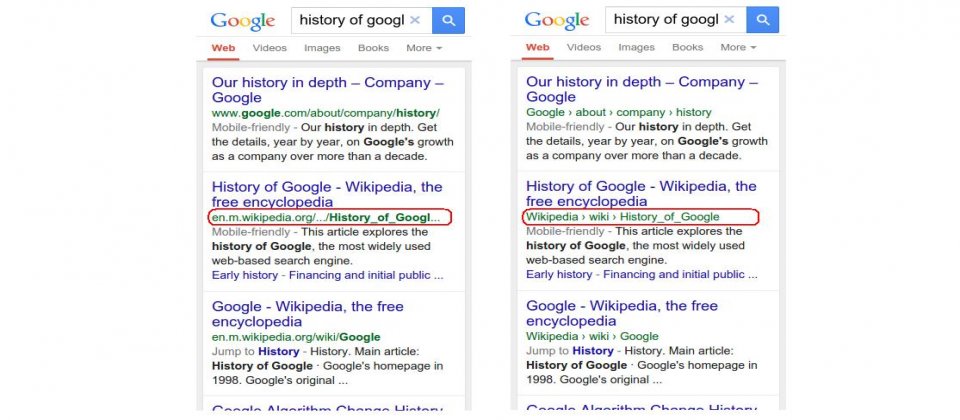Screen dimensions: 960x420
Task: Switch to the Videos tab in left screenshot
Action: click(x=269, y=48)
